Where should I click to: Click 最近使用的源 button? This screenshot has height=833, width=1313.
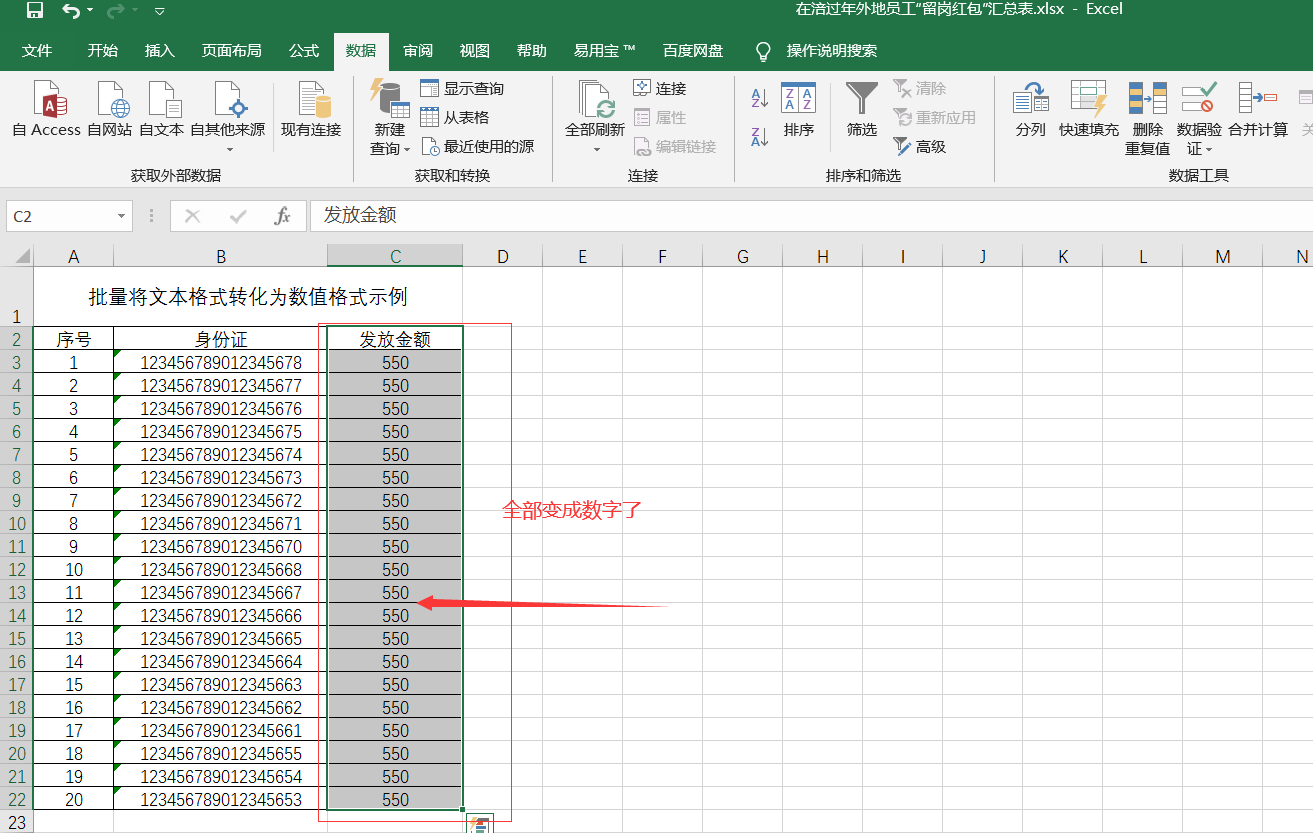pyautogui.click(x=477, y=147)
